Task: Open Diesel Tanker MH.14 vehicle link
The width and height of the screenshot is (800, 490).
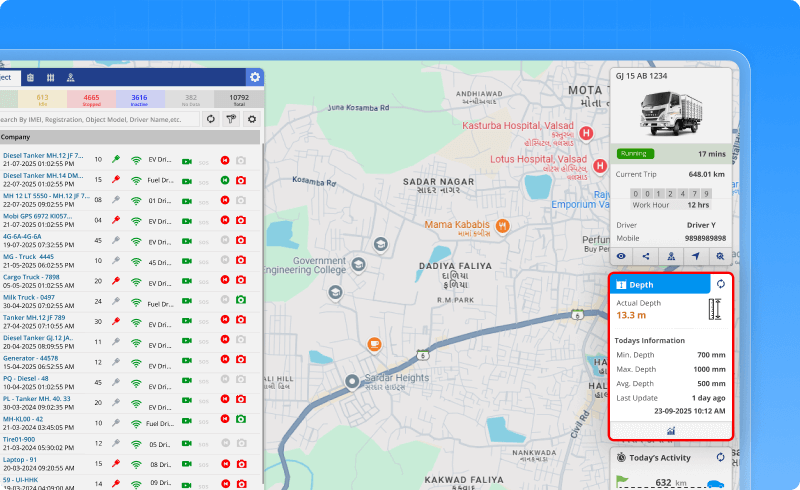Action: 42,176
